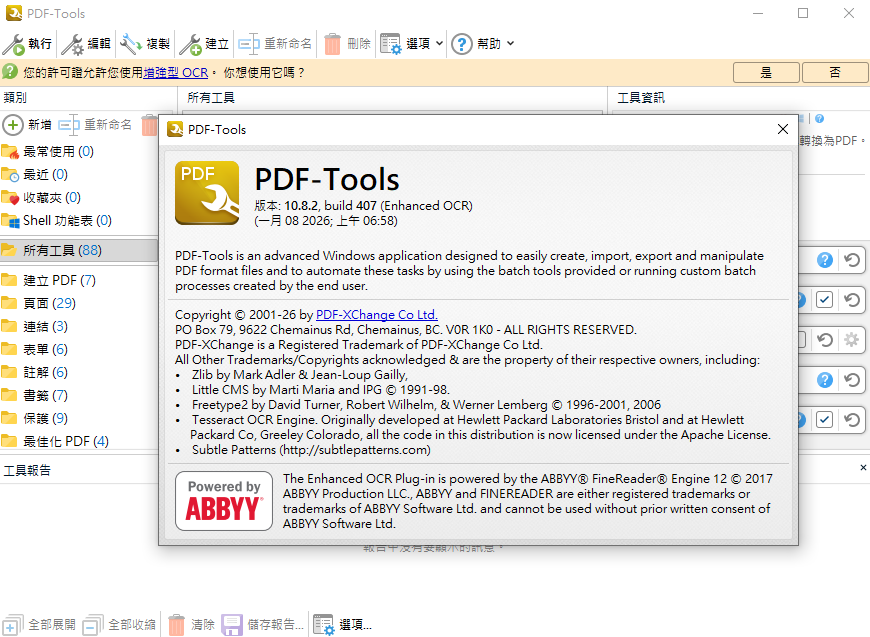The height and width of the screenshot is (637, 870).
Task: Click 清除 to clear the report
Action: 191,625
